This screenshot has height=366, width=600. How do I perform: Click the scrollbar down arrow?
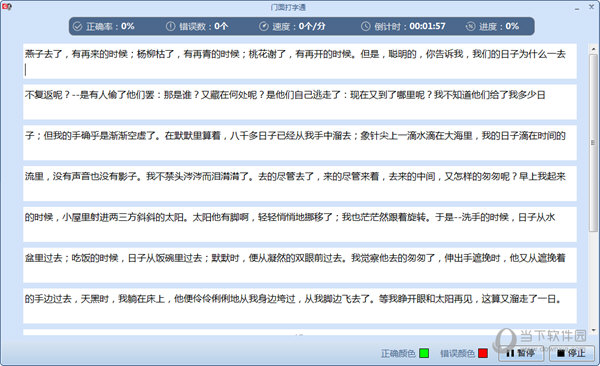coord(593,330)
